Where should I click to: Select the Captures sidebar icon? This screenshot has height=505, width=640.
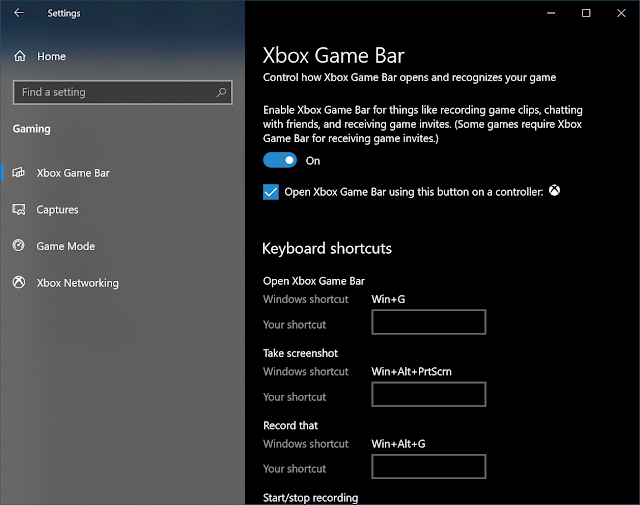click(x=19, y=209)
